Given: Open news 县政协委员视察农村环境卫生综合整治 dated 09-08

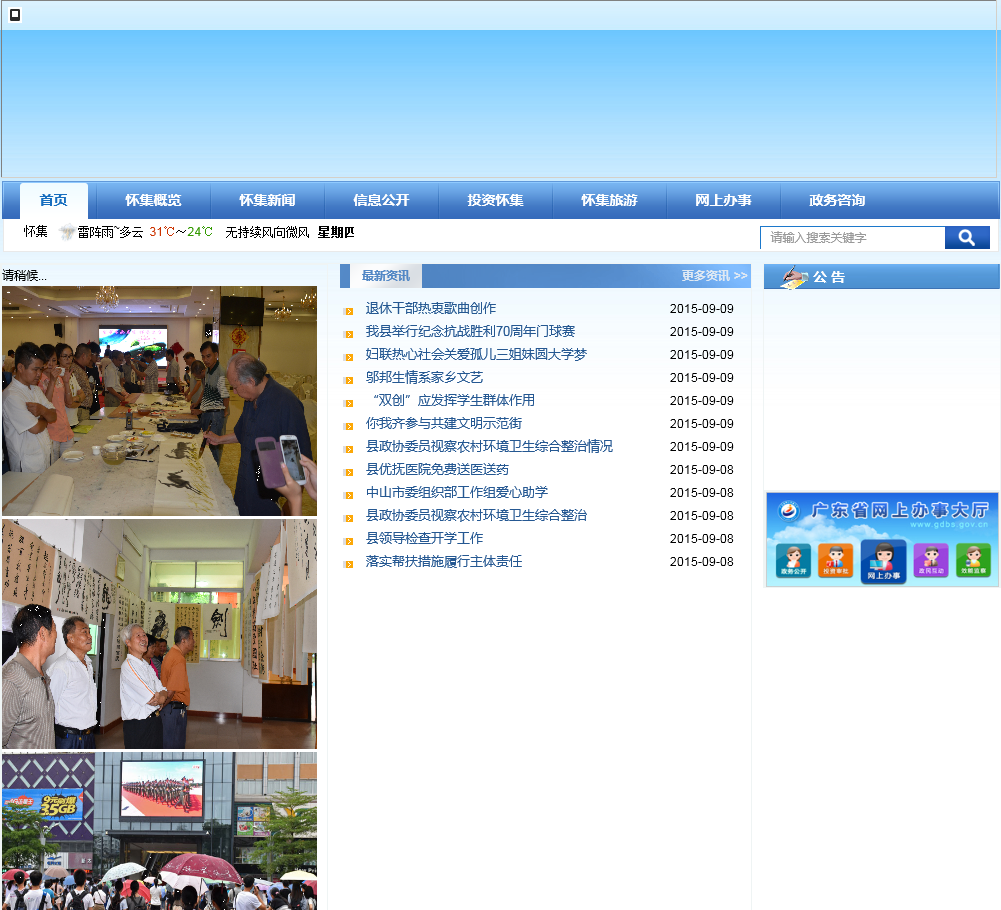Looking at the screenshot, I should point(476,515).
